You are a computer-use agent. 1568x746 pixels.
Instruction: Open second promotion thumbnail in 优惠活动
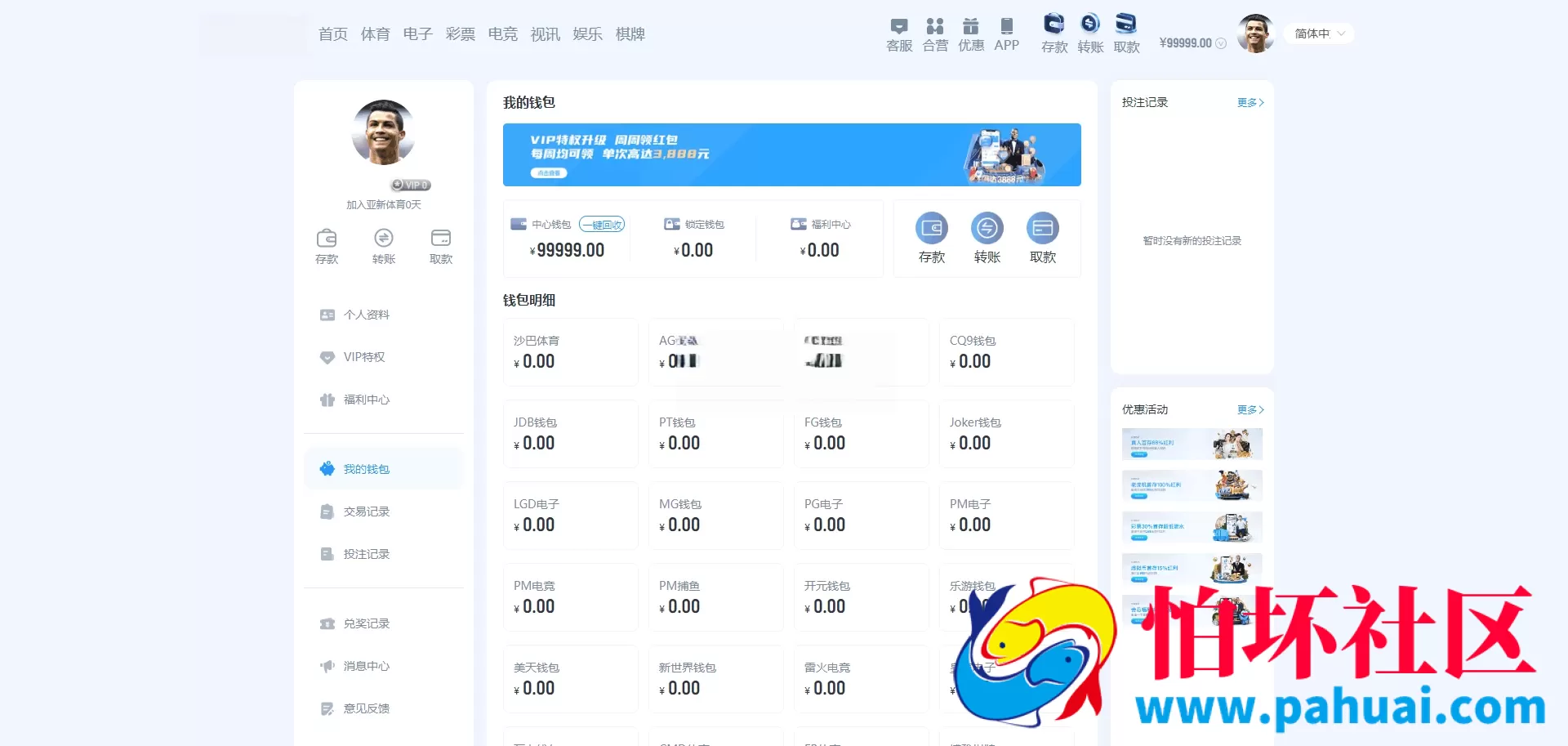coord(1192,485)
